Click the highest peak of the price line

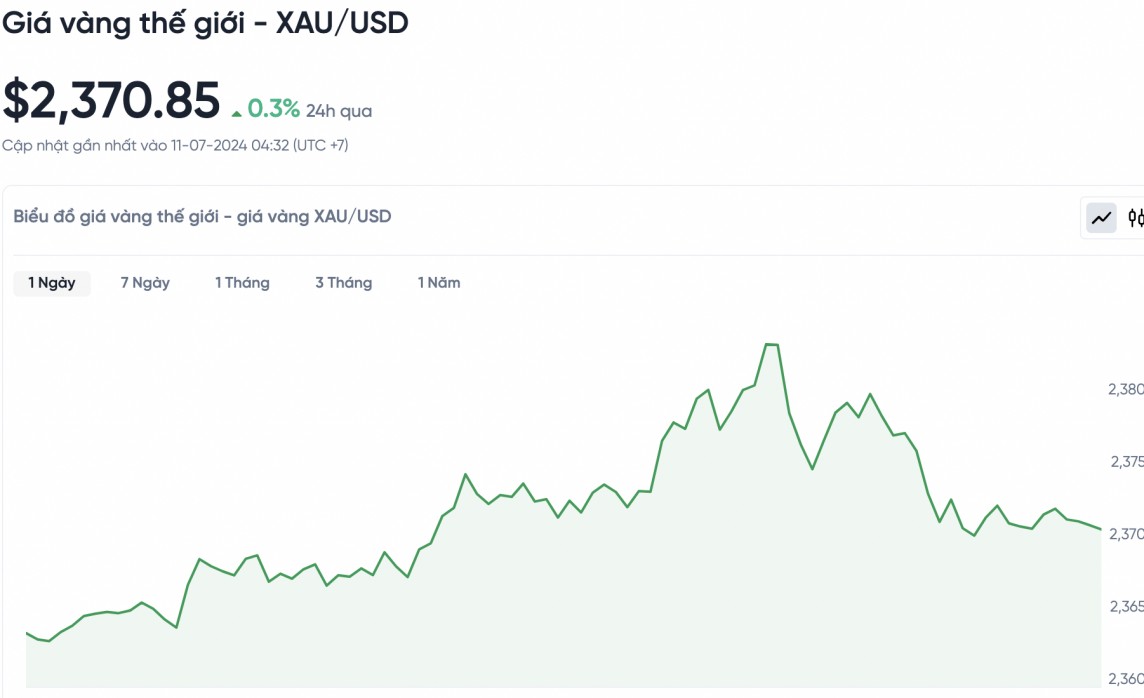click(771, 344)
